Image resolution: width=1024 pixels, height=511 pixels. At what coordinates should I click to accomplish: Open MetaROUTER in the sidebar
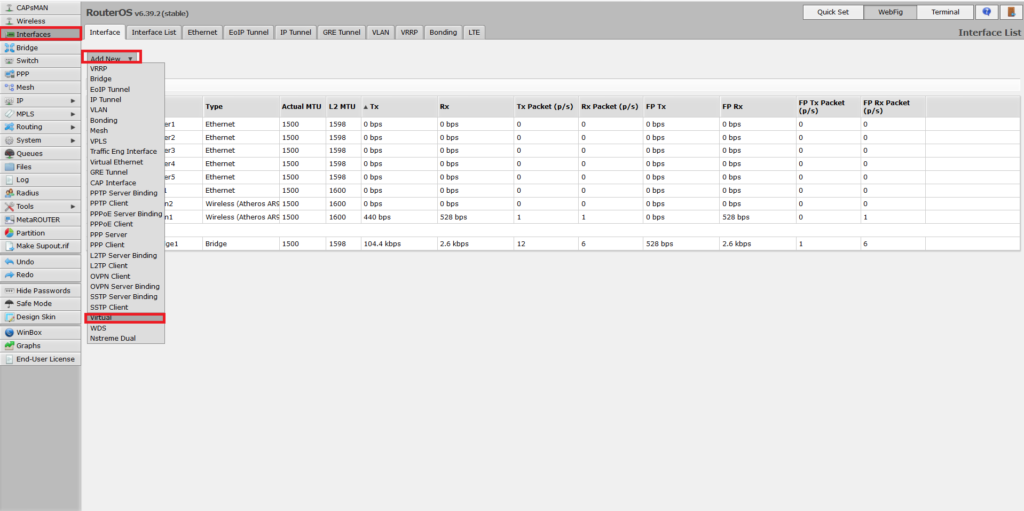pos(40,220)
